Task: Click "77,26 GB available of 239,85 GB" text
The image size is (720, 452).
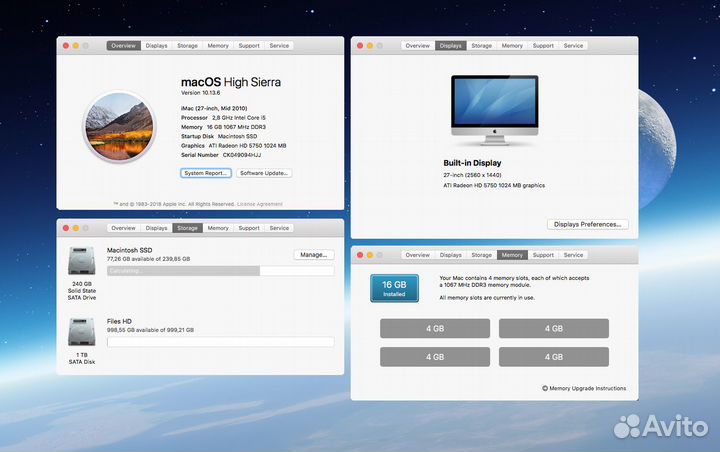Action: [x=148, y=259]
